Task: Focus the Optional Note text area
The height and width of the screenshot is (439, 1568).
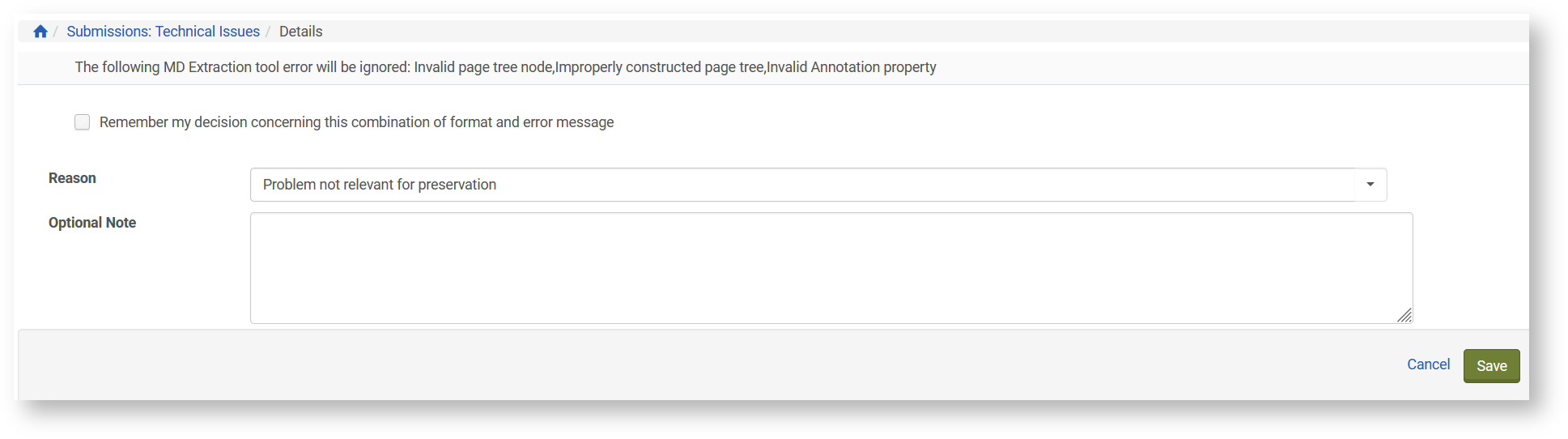Action: pyautogui.click(x=831, y=267)
